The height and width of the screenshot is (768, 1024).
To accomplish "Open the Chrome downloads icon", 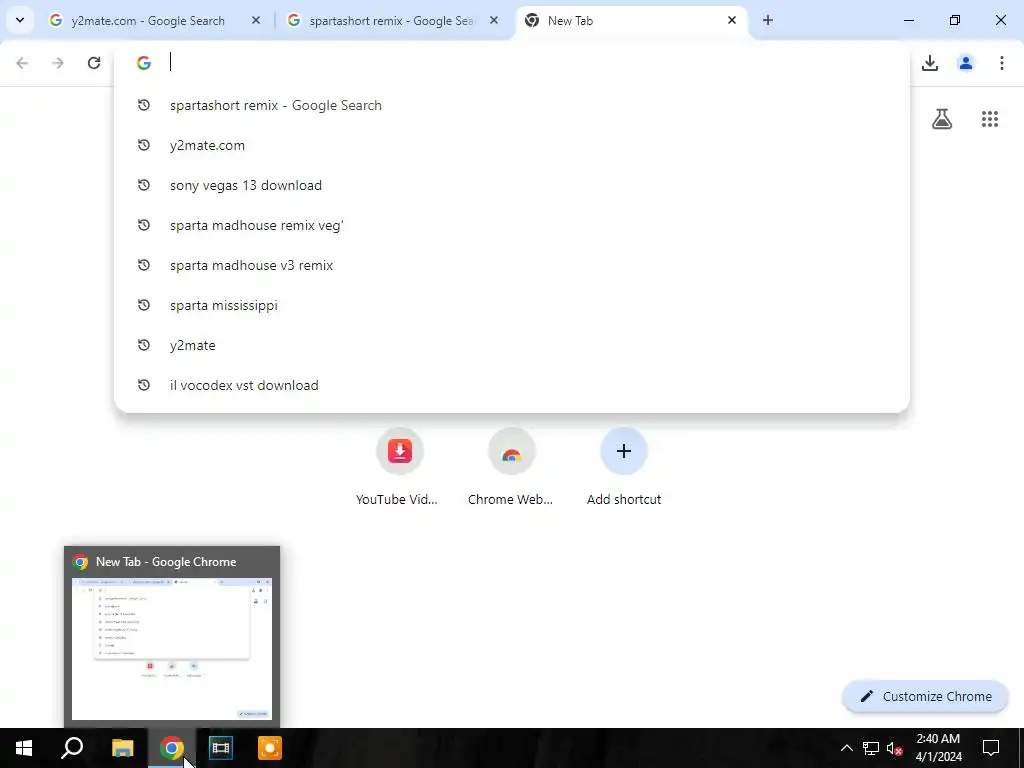I will click(930, 63).
